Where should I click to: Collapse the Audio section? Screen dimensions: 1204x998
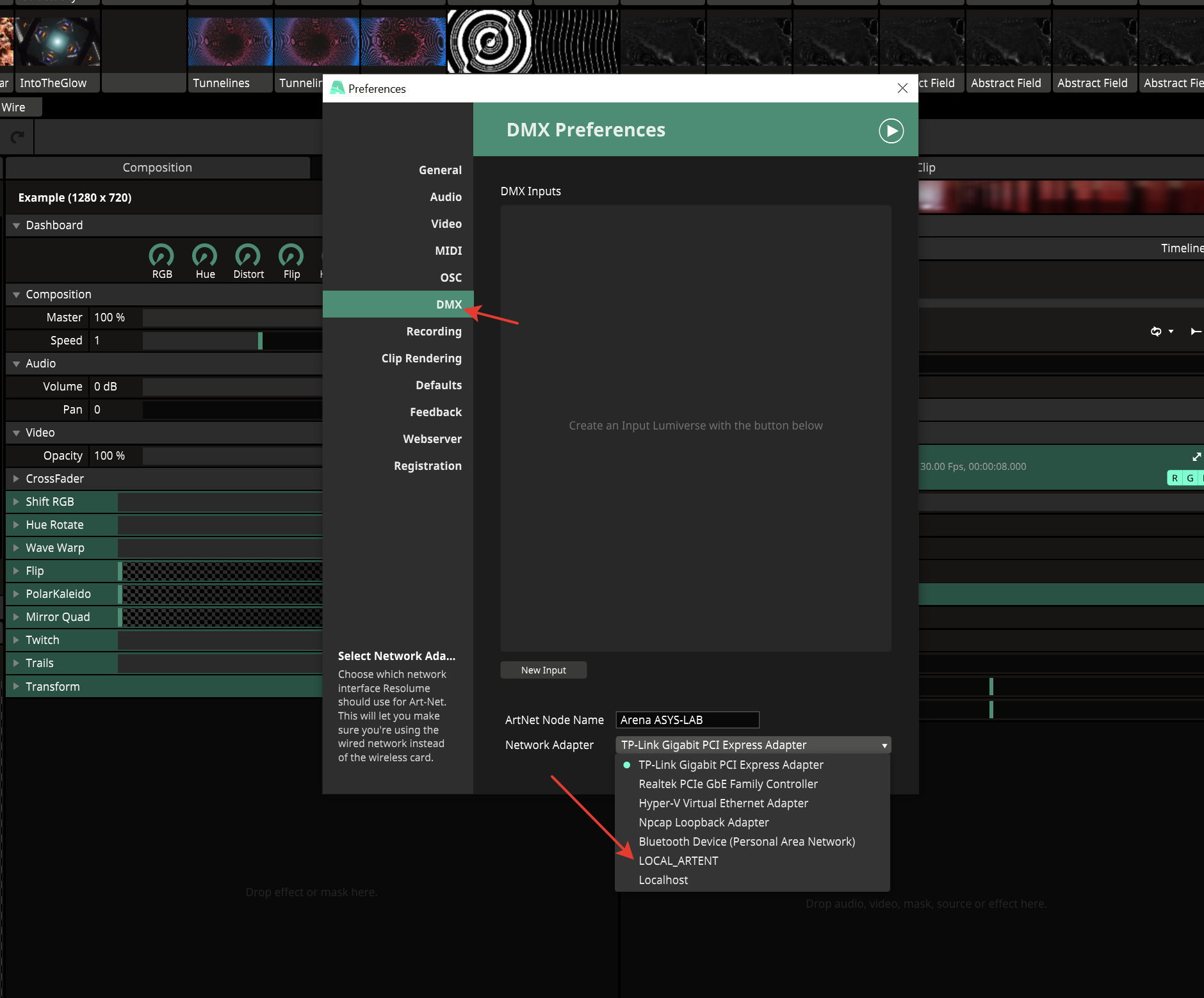(x=17, y=364)
